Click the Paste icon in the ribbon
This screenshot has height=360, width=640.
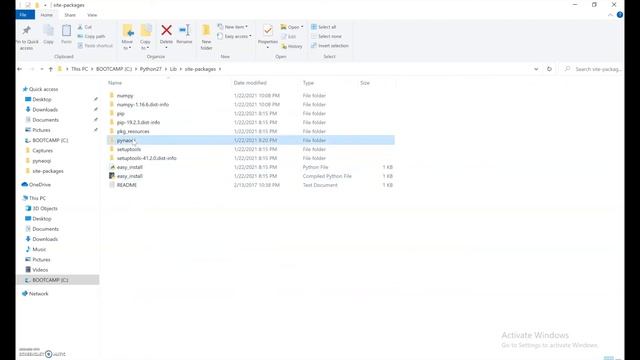coord(66,31)
